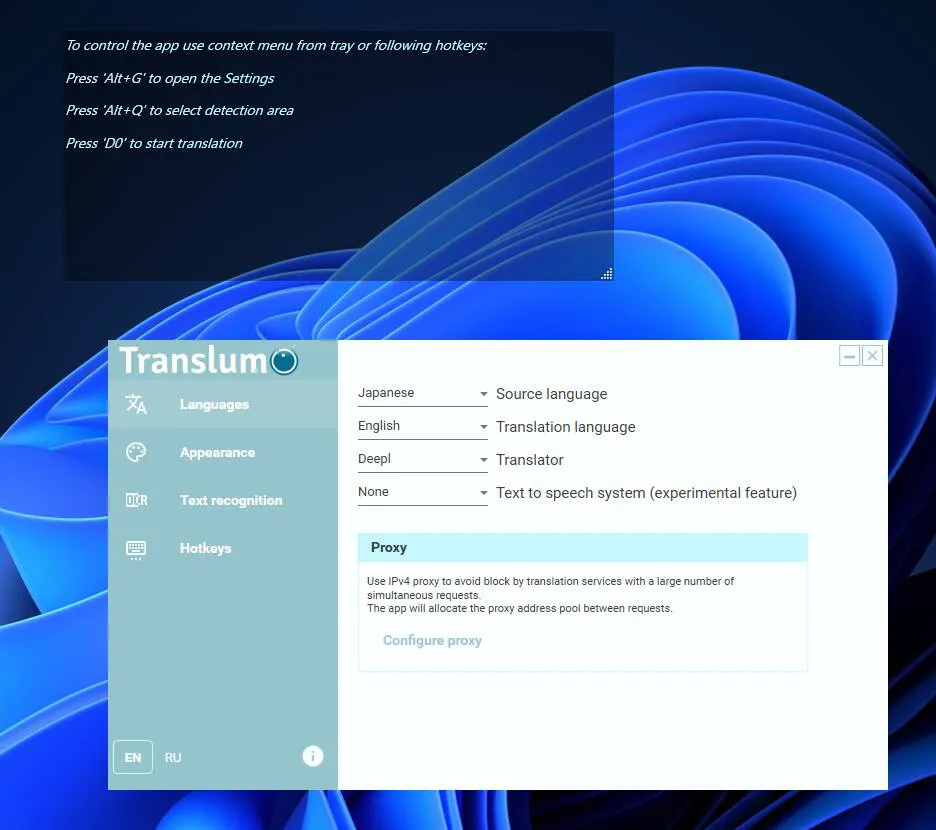Open the Translator dropdown set to Deepl
The height and width of the screenshot is (830, 936).
click(x=422, y=459)
